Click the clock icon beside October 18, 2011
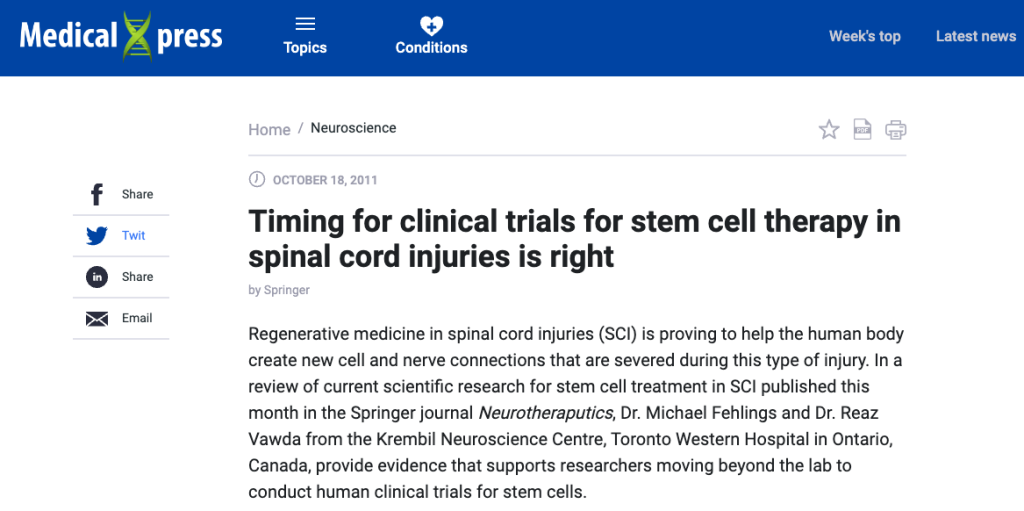The height and width of the screenshot is (511, 1024). 257,179
